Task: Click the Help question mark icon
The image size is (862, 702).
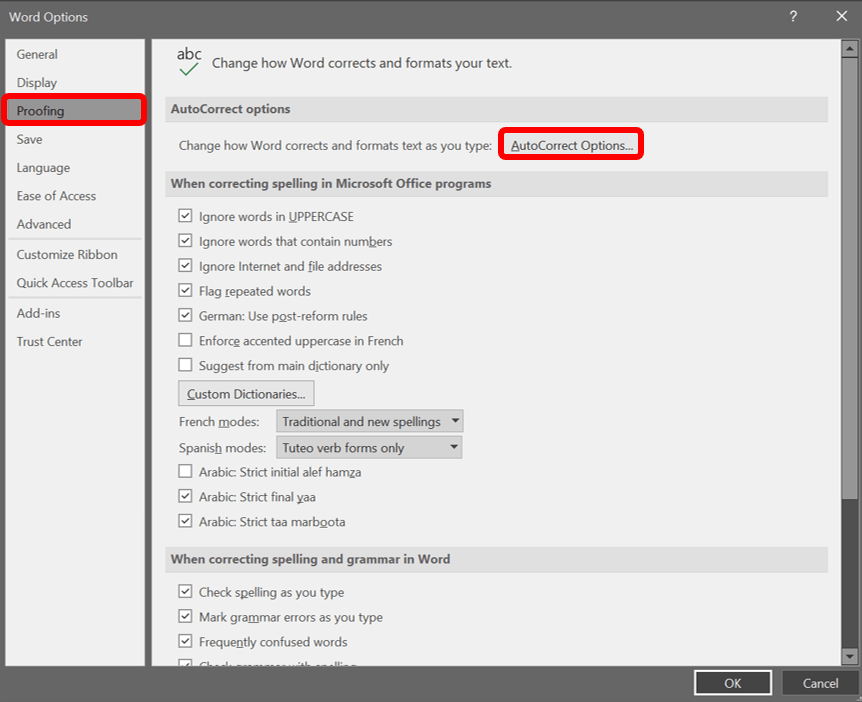Action: coord(793,16)
